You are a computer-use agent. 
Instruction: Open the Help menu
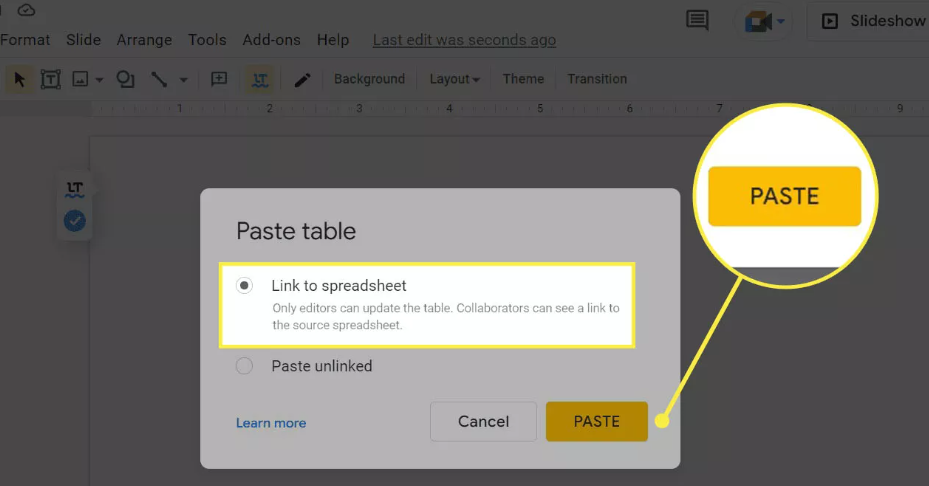pos(332,40)
